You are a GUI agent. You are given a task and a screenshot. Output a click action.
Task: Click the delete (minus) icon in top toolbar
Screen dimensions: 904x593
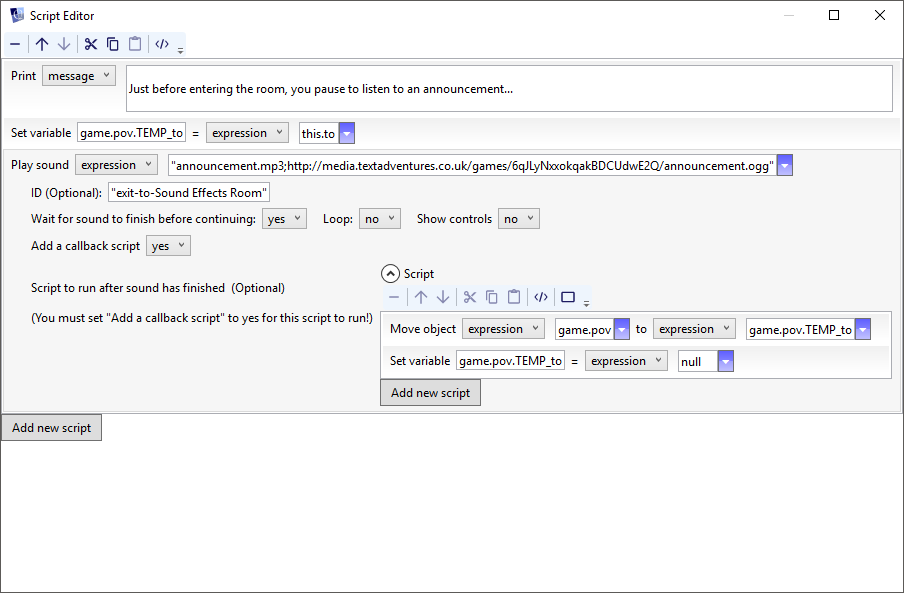tap(15, 44)
